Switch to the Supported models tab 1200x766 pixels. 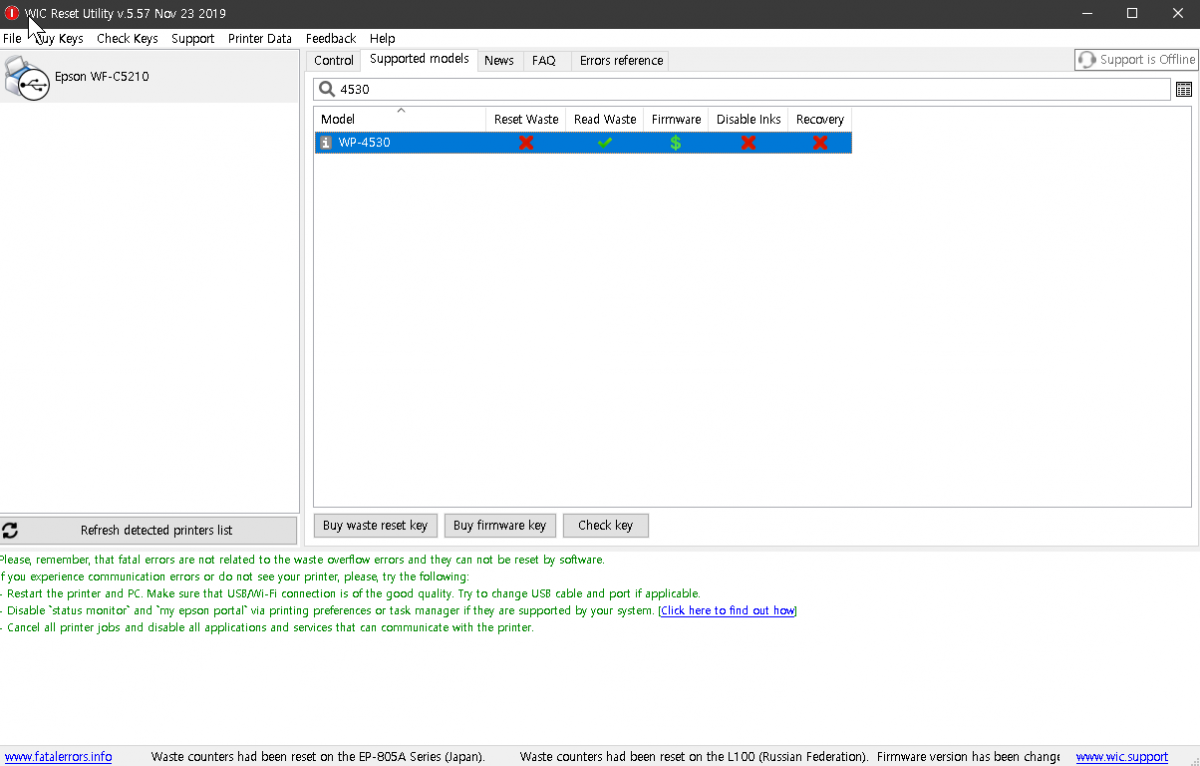point(419,59)
